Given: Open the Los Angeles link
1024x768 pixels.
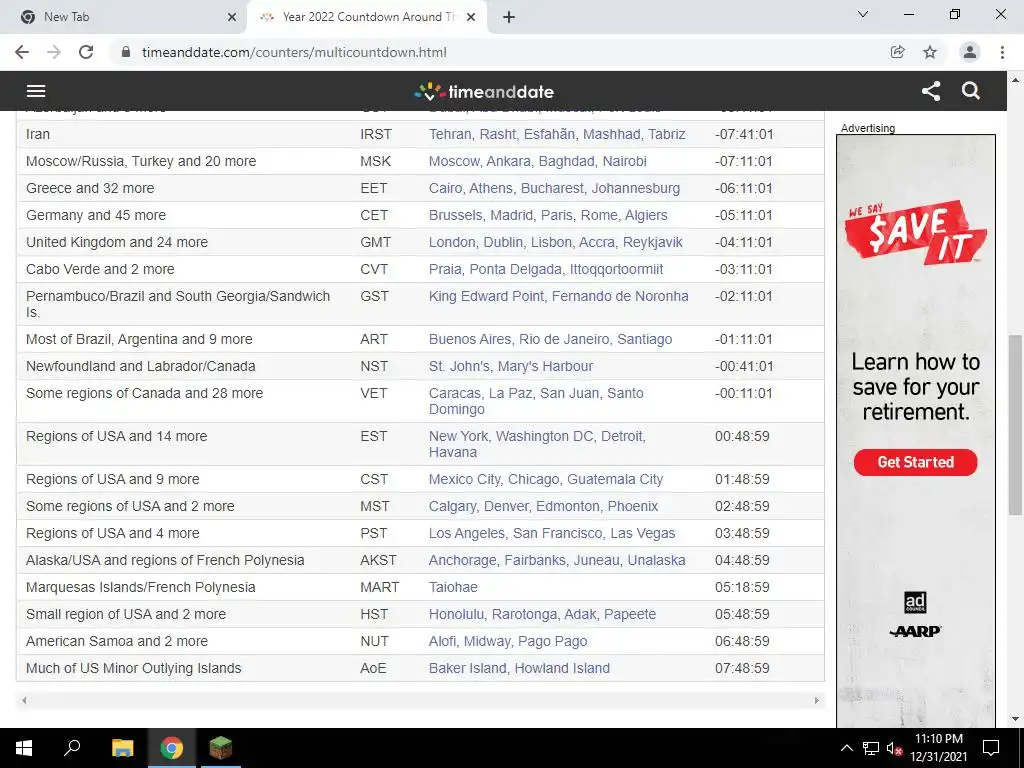Looking at the screenshot, I should pyautogui.click(x=467, y=533).
